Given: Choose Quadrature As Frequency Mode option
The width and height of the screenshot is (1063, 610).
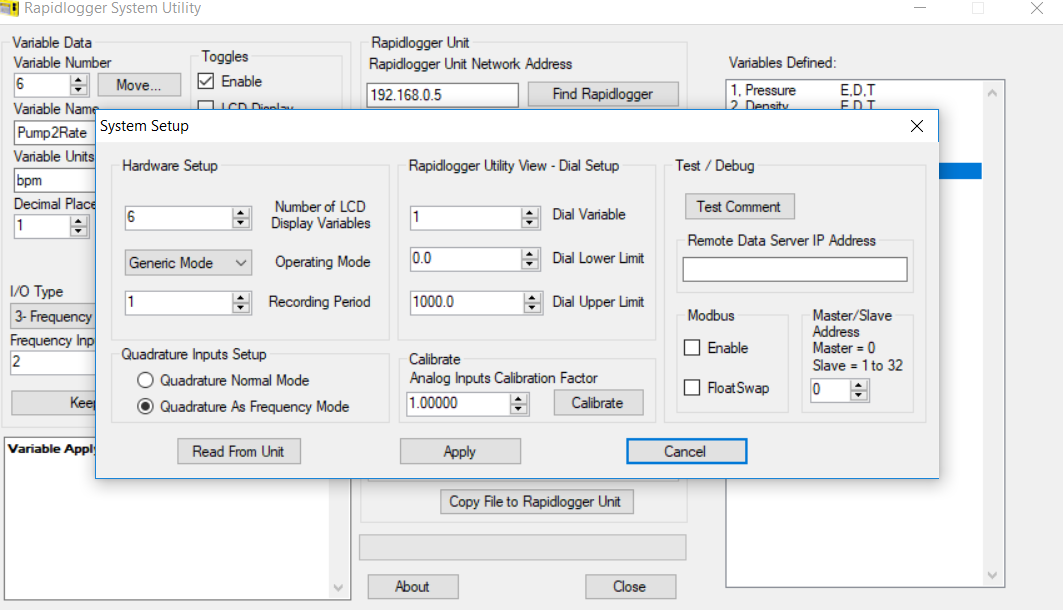Looking at the screenshot, I should coord(146,406).
